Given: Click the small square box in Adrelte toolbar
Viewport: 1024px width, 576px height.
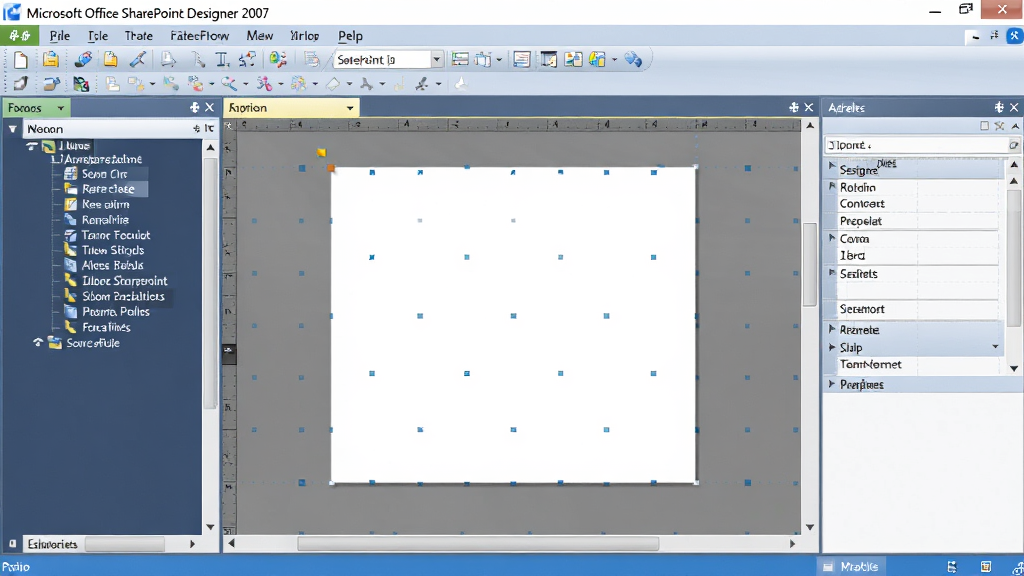Looking at the screenshot, I should coord(984,125).
